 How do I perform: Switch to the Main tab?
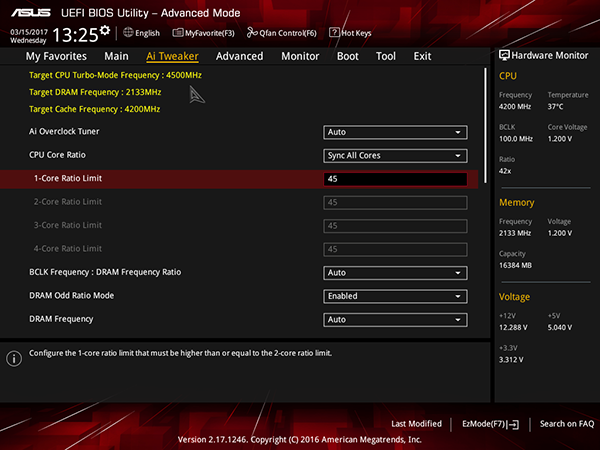pyautogui.click(x=116, y=56)
